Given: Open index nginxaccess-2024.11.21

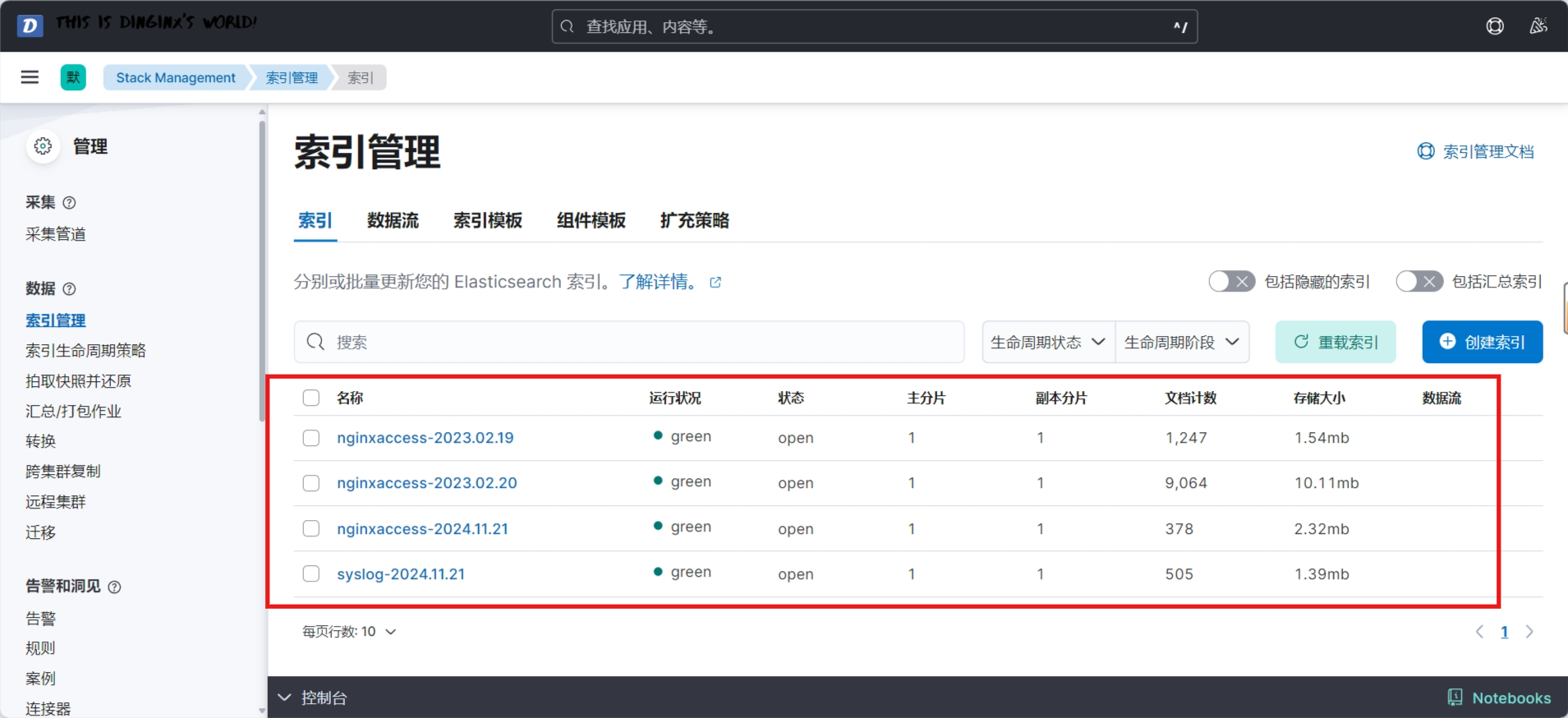Looking at the screenshot, I should click(x=422, y=529).
